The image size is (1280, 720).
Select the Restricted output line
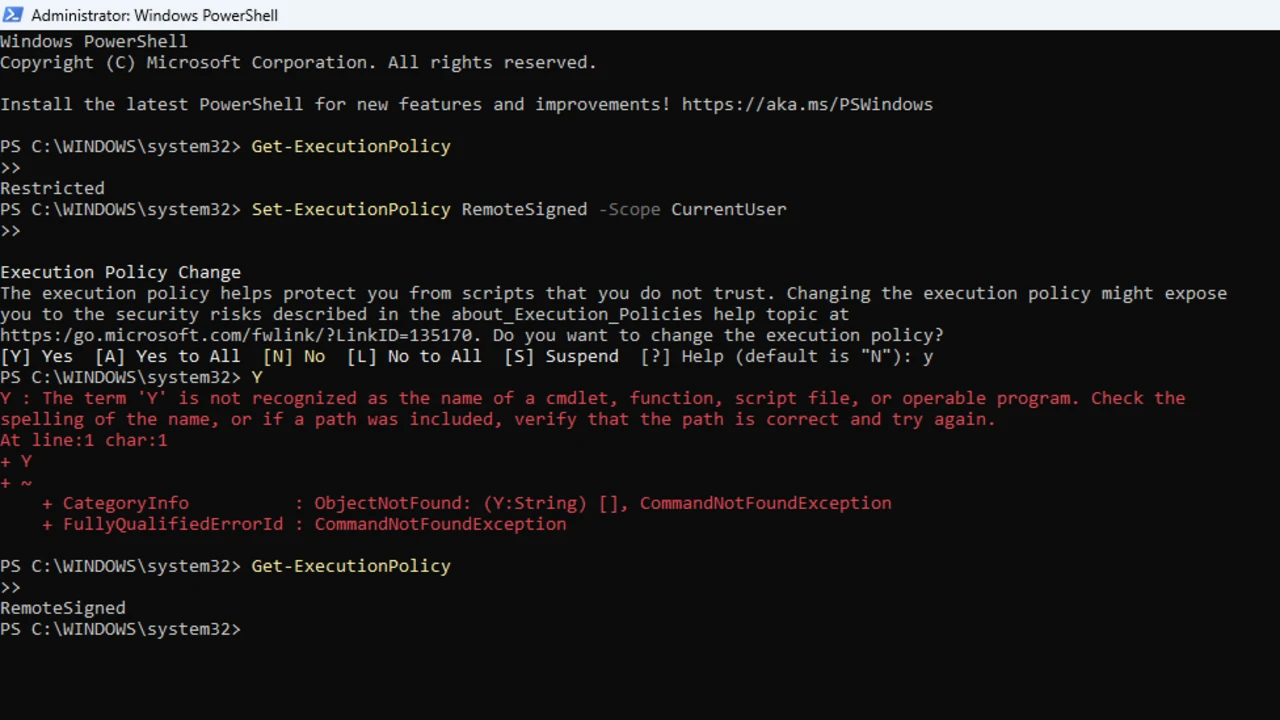pos(52,188)
